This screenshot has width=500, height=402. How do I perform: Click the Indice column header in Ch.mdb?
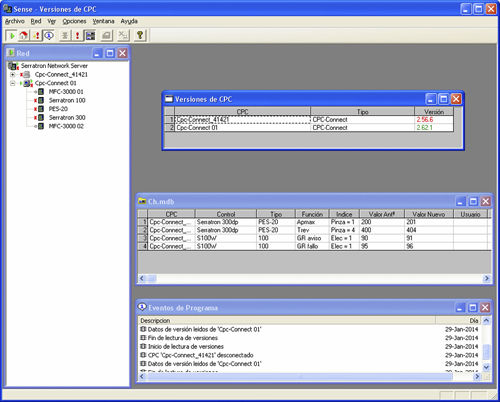tap(344, 214)
